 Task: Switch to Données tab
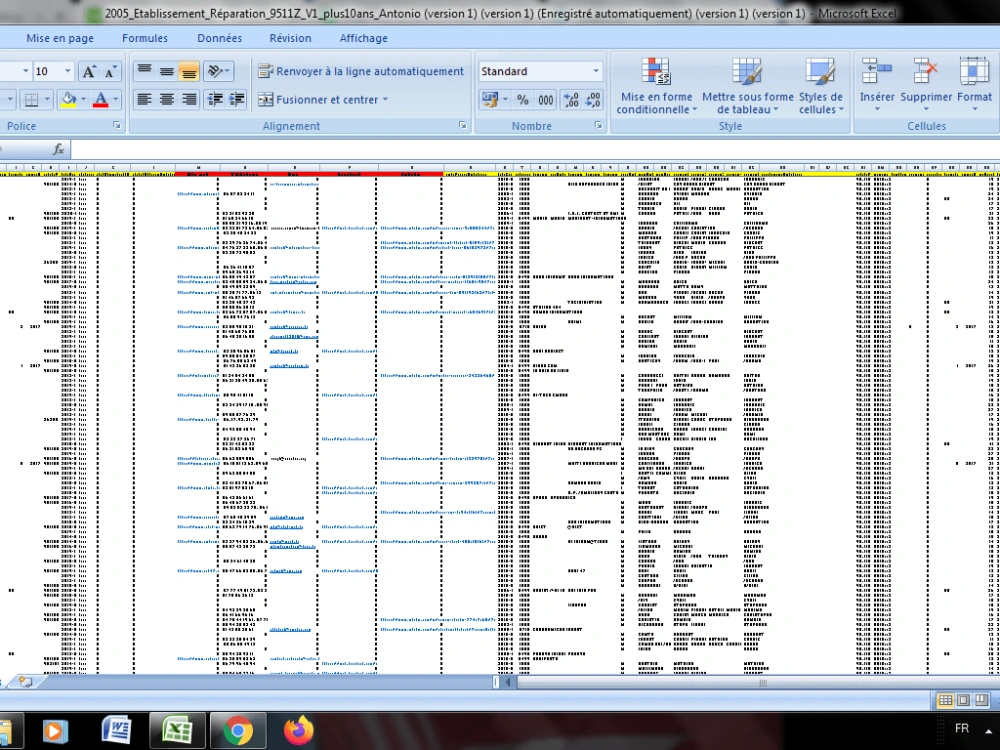click(x=219, y=38)
